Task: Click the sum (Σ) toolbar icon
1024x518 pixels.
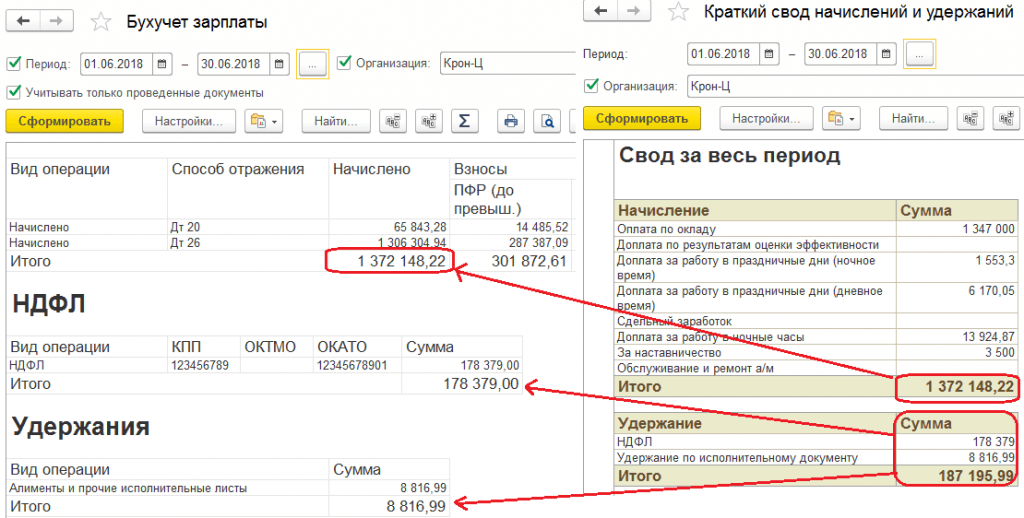Action: click(x=463, y=121)
